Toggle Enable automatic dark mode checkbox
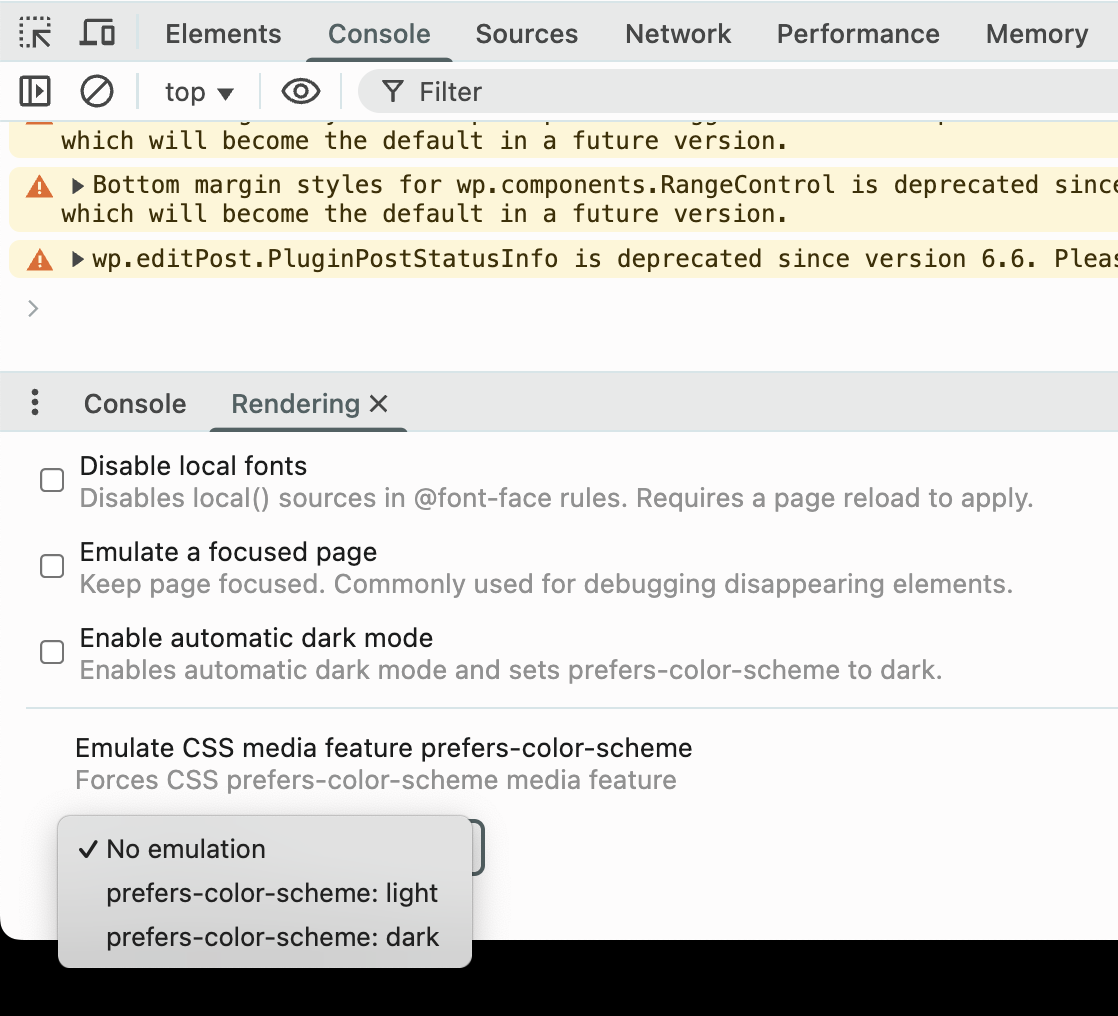Viewport: 1118px width, 1016px height. click(x=52, y=653)
